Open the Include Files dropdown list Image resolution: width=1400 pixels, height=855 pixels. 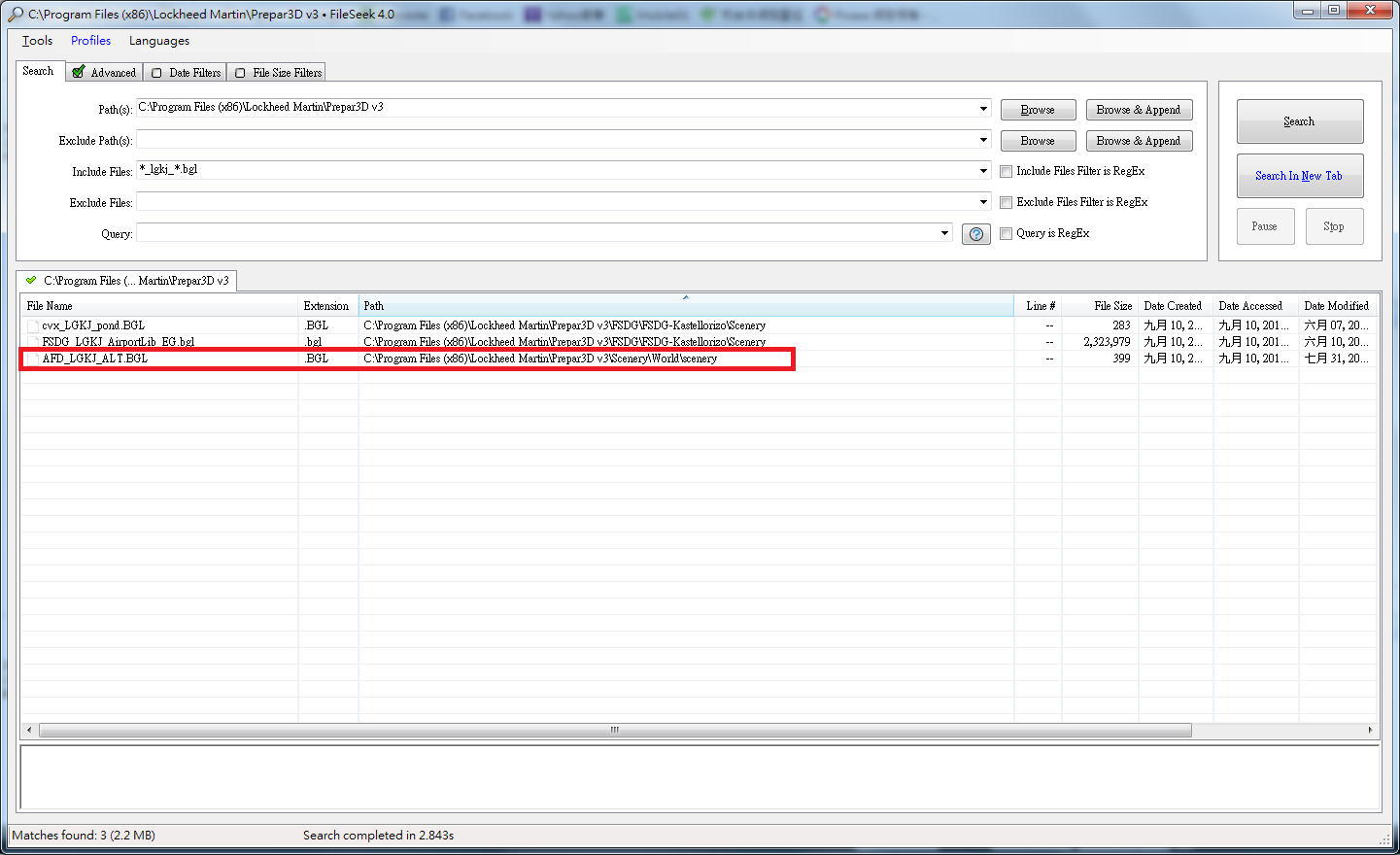(x=983, y=171)
